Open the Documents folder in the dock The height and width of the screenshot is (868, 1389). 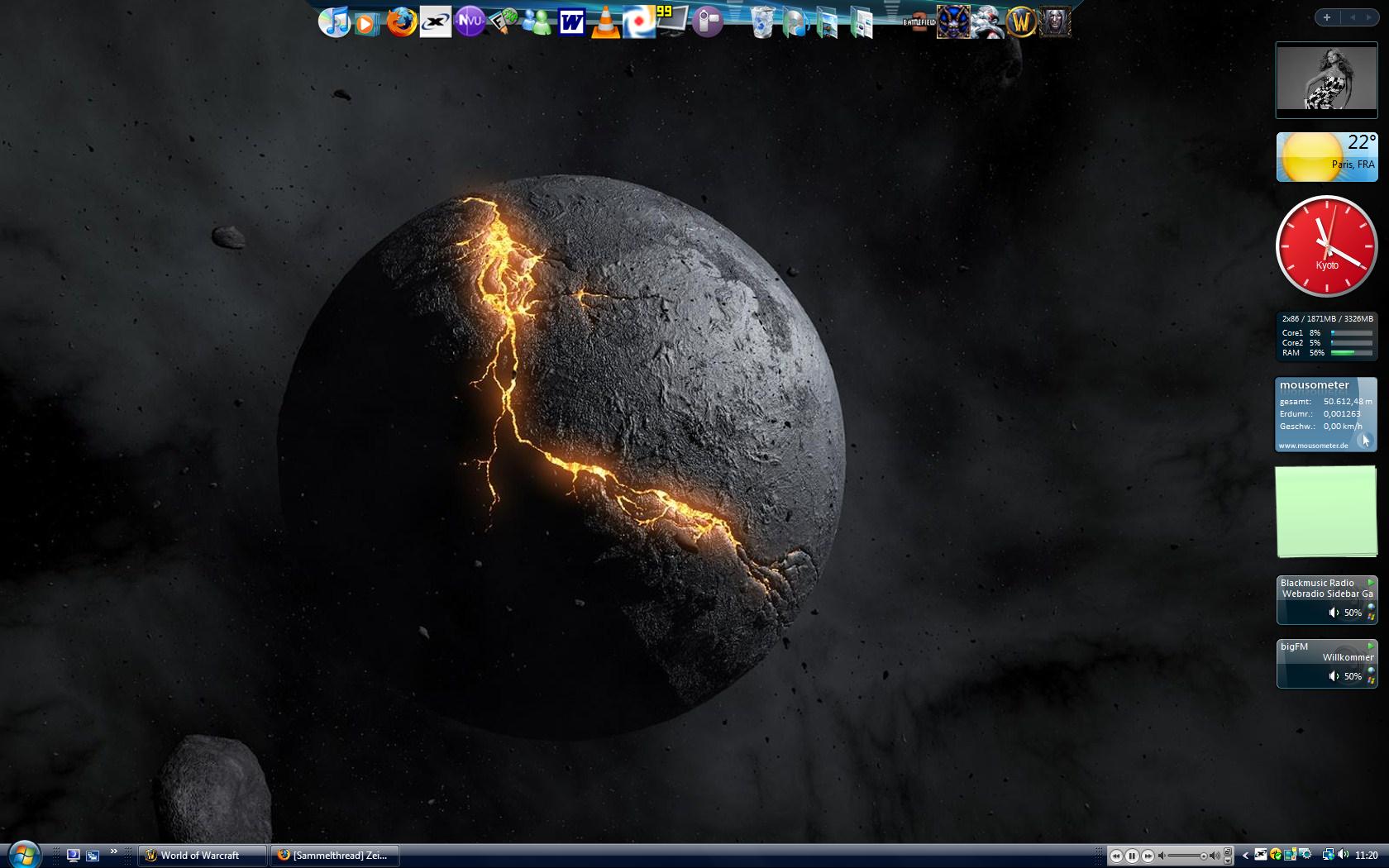point(862,22)
